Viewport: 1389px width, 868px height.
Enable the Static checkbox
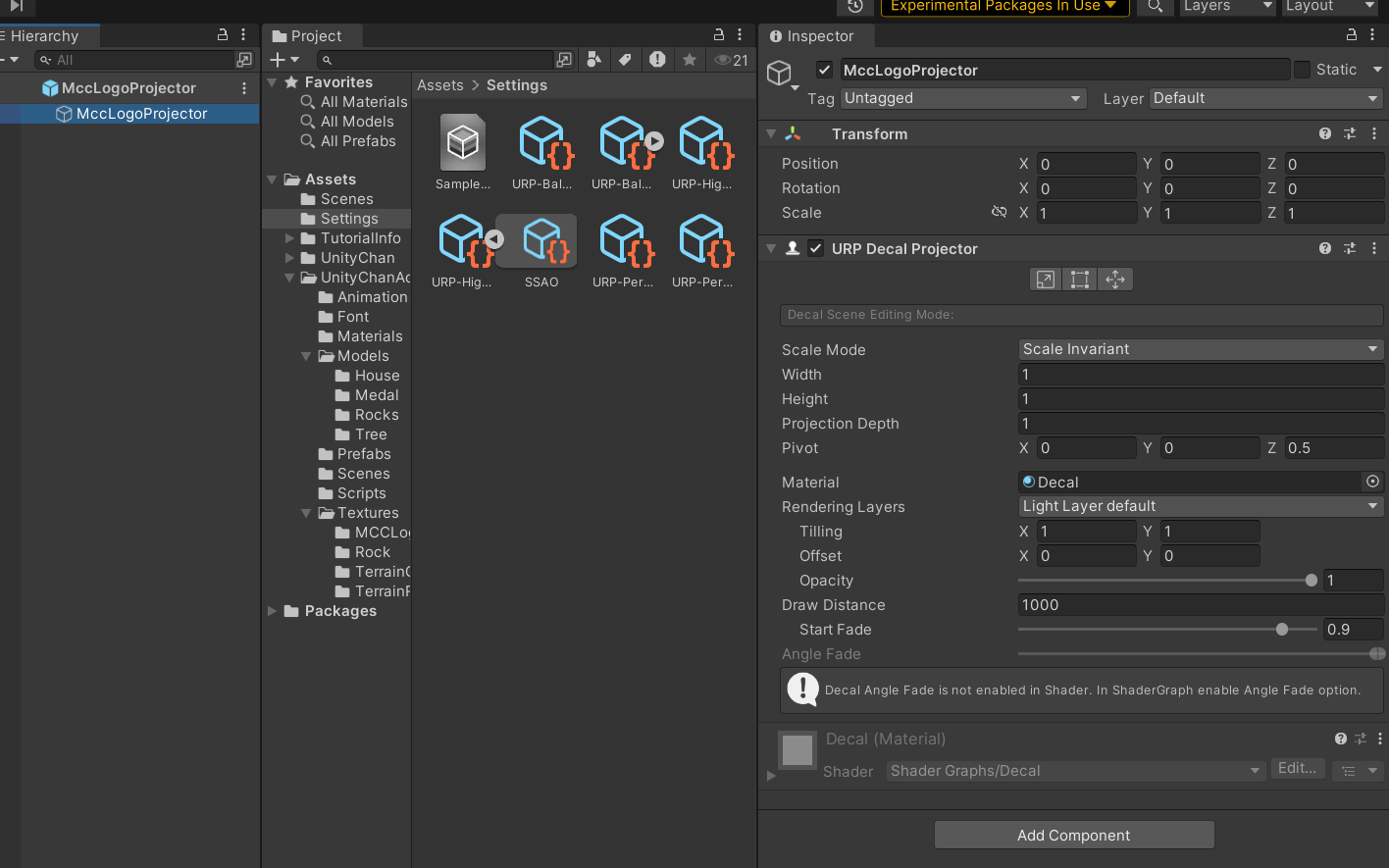point(1302,70)
